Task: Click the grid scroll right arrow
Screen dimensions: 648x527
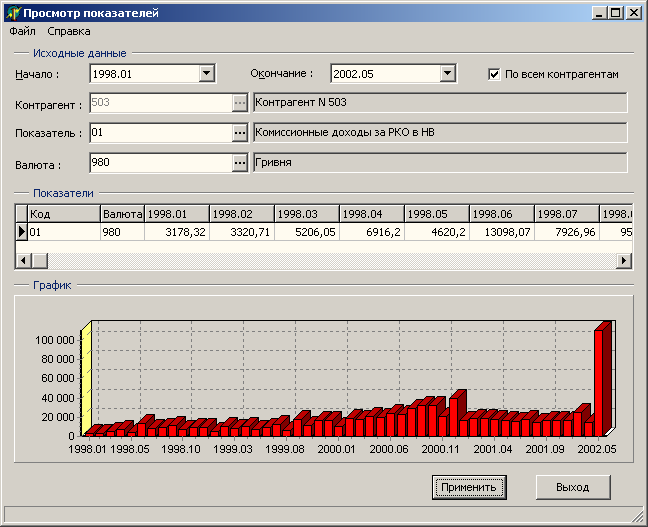Action: (x=624, y=260)
